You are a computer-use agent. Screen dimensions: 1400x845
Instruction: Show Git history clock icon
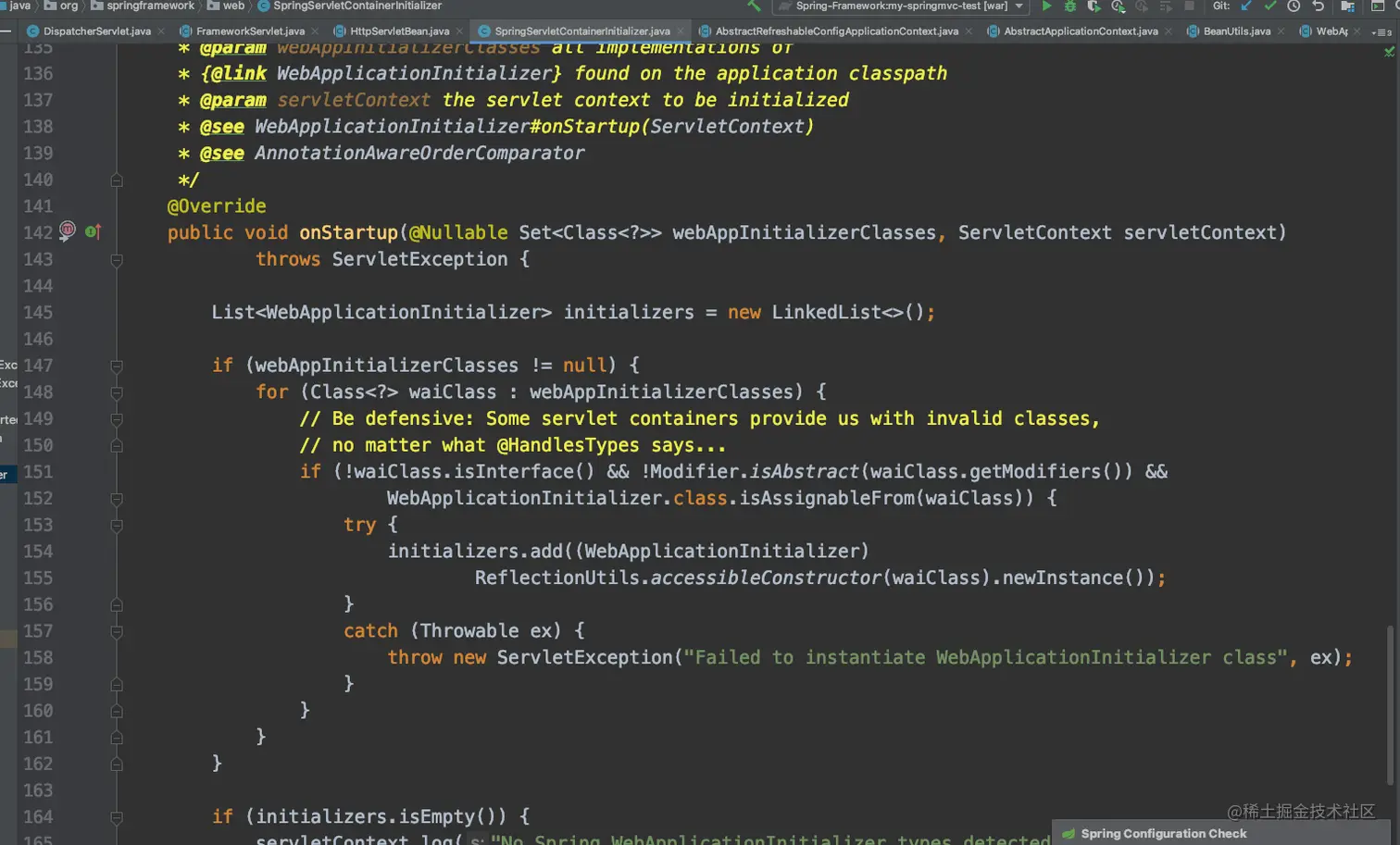pos(1294,6)
